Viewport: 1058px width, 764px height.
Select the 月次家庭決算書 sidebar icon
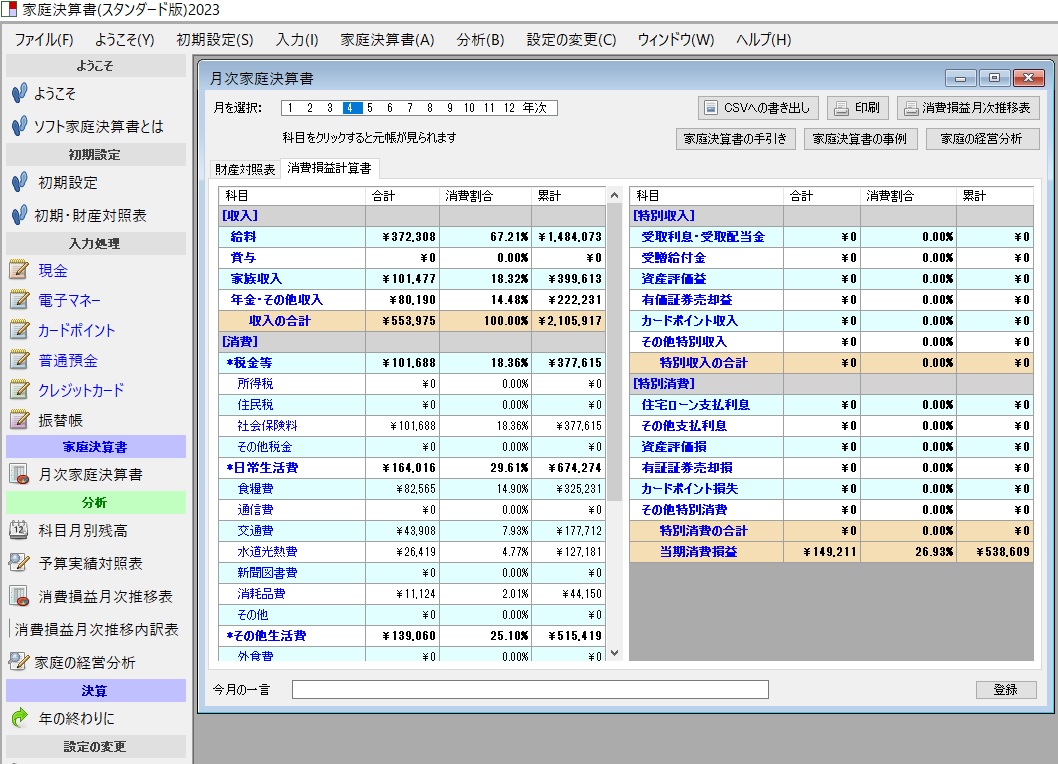coord(19,474)
